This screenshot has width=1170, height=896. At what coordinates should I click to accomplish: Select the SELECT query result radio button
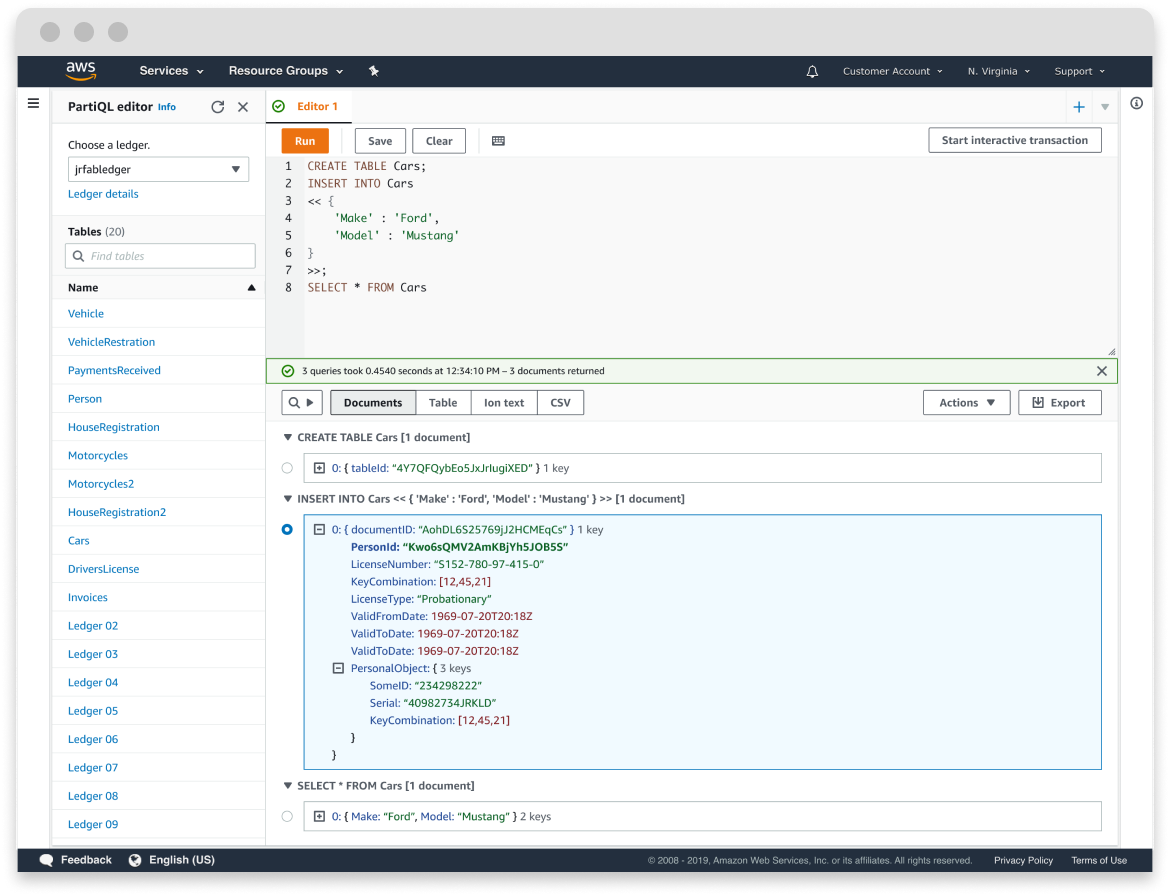tap(288, 817)
